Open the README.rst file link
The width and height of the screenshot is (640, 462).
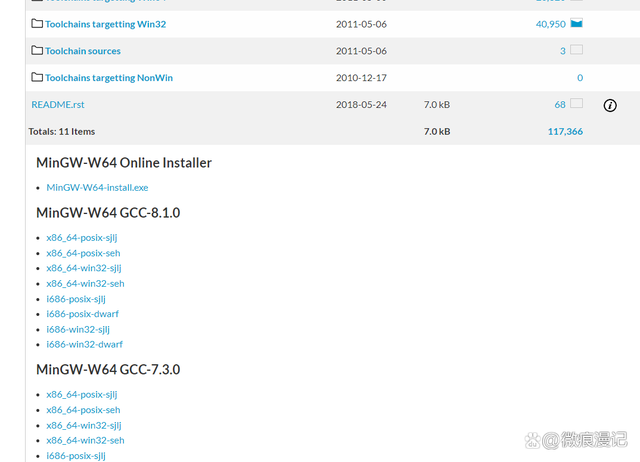[58, 104]
